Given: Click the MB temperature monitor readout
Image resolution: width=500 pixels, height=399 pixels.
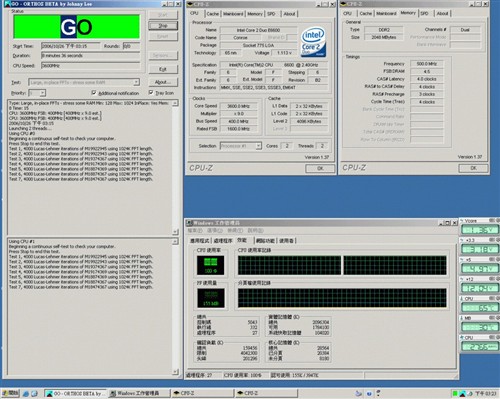Looking at the screenshot, I should tap(480, 327).
